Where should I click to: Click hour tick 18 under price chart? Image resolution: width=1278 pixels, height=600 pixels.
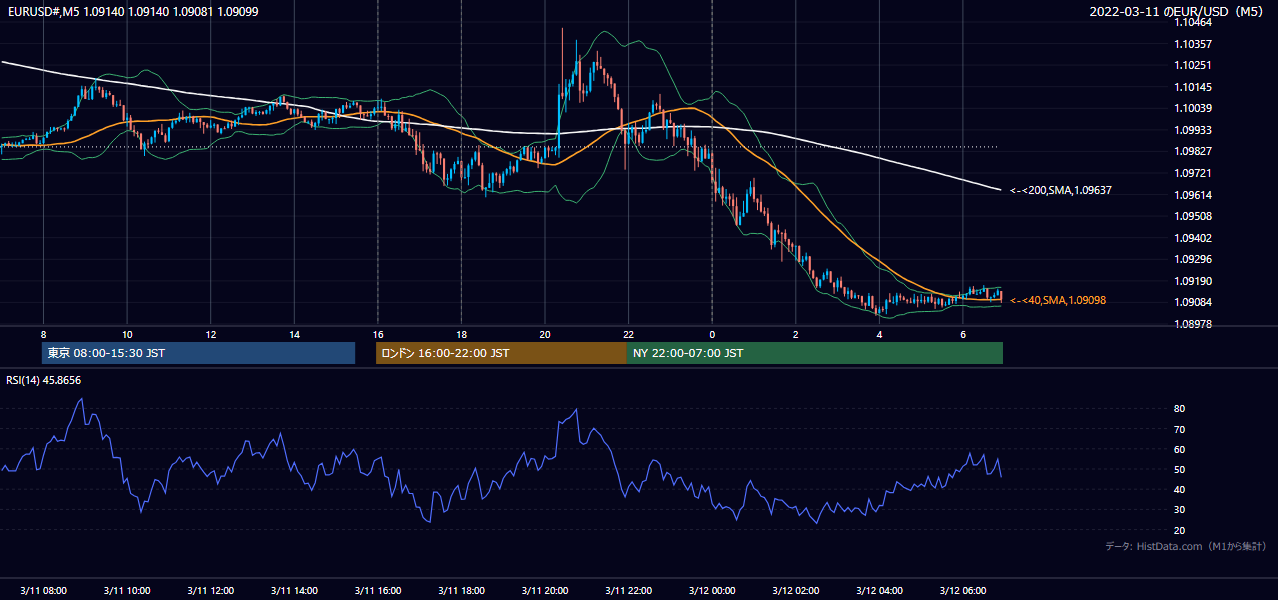pos(461,334)
